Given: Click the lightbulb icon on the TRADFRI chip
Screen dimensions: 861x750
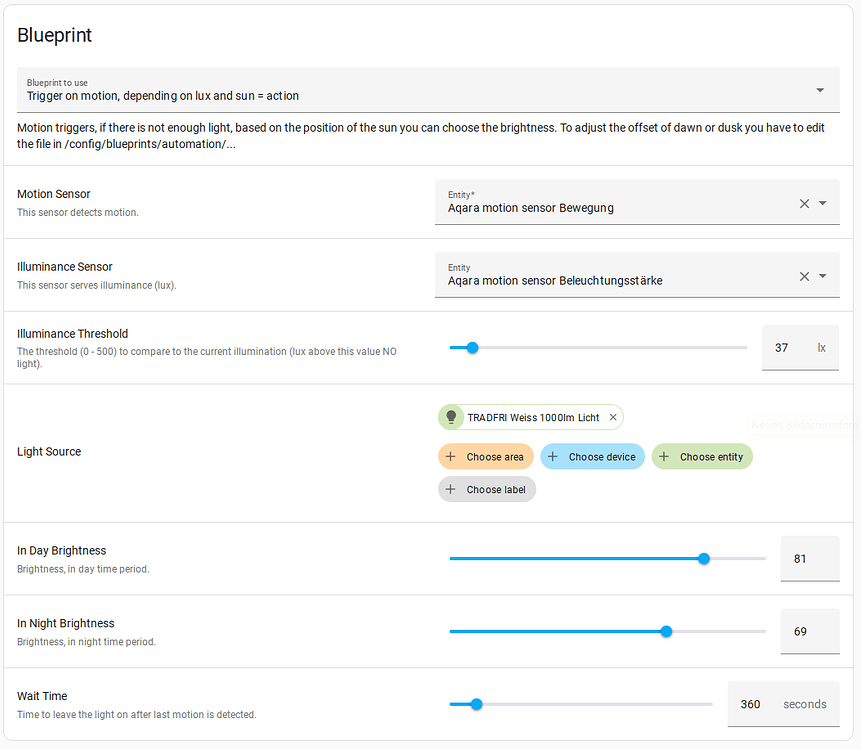Looking at the screenshot, I should tap(451, 417).
